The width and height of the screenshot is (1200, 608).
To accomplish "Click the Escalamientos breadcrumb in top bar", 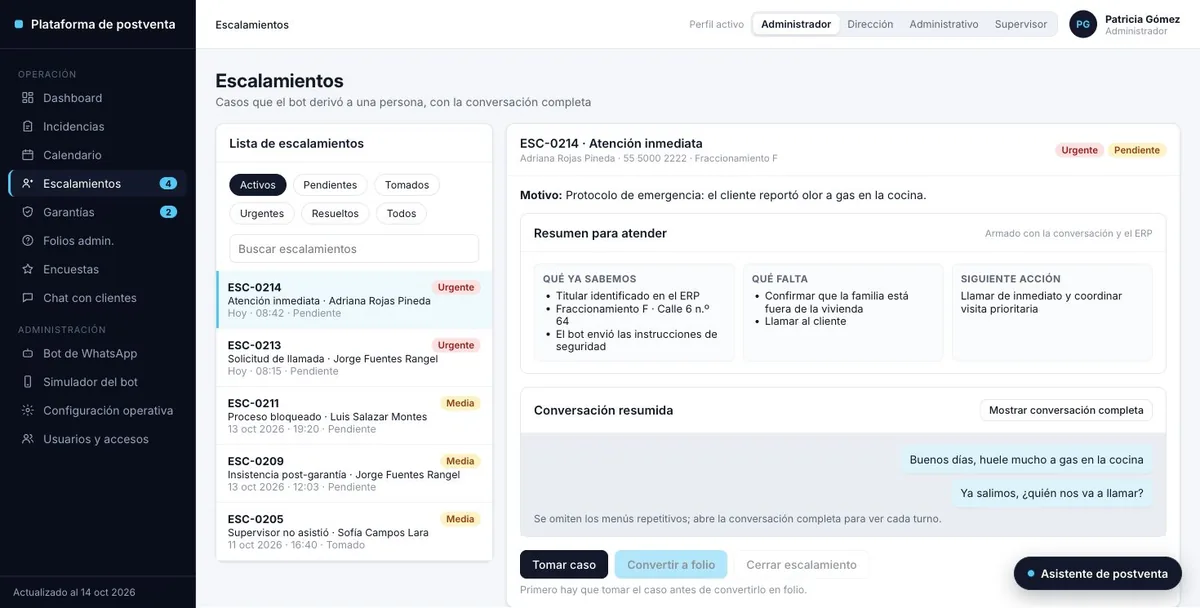I will (252, 24).
